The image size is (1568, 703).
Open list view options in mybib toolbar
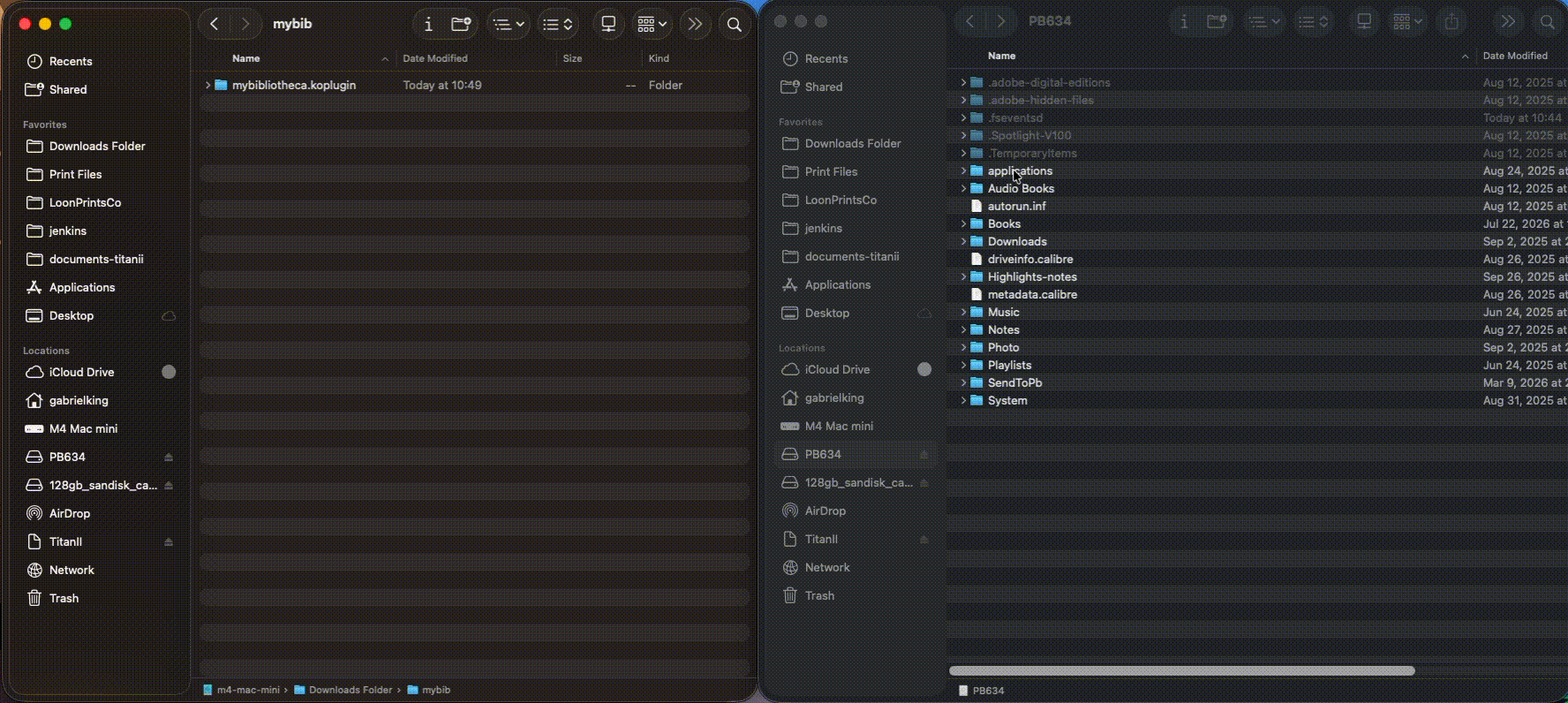point(509,25)
